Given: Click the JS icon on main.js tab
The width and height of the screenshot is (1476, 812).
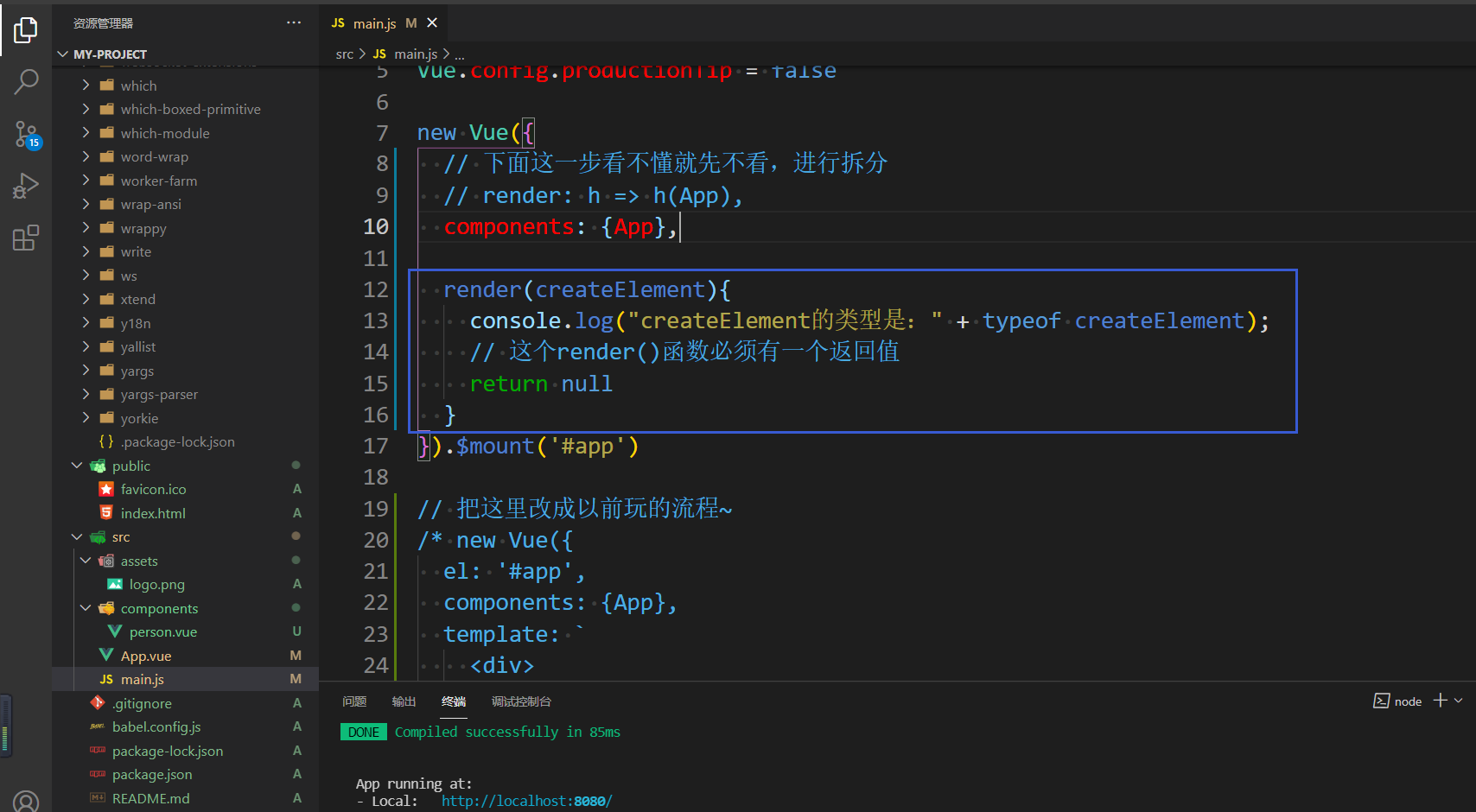Looking at the screenshot, I should [338, 23].
